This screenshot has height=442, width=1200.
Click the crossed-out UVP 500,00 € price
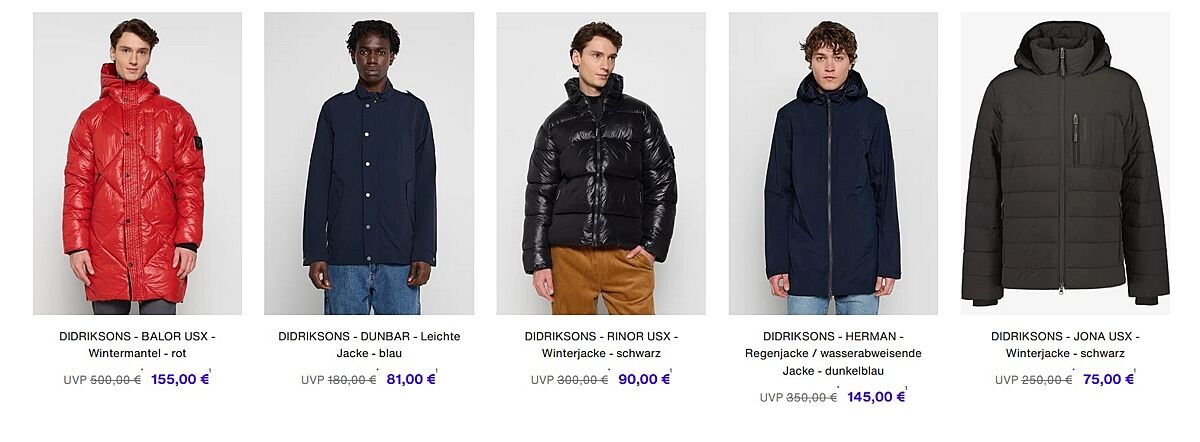pyautogui.click(x=102, y=380)
